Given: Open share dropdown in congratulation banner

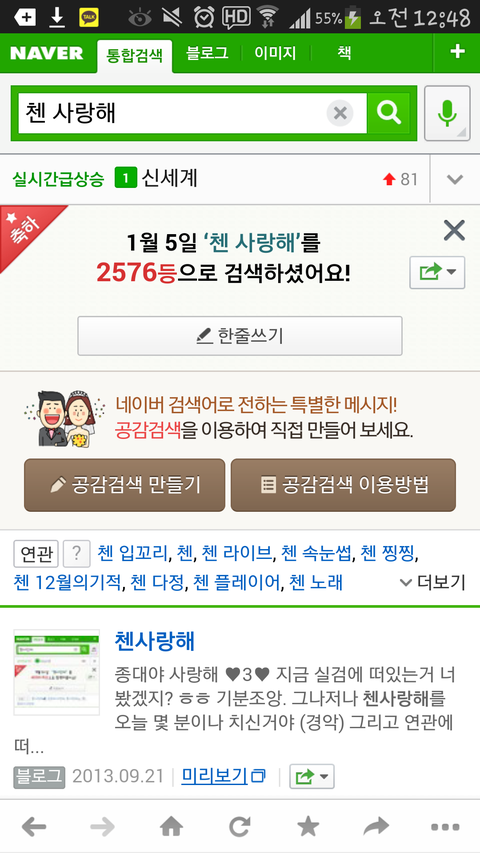Looking at the screenshot, I should tap(437, 272).
